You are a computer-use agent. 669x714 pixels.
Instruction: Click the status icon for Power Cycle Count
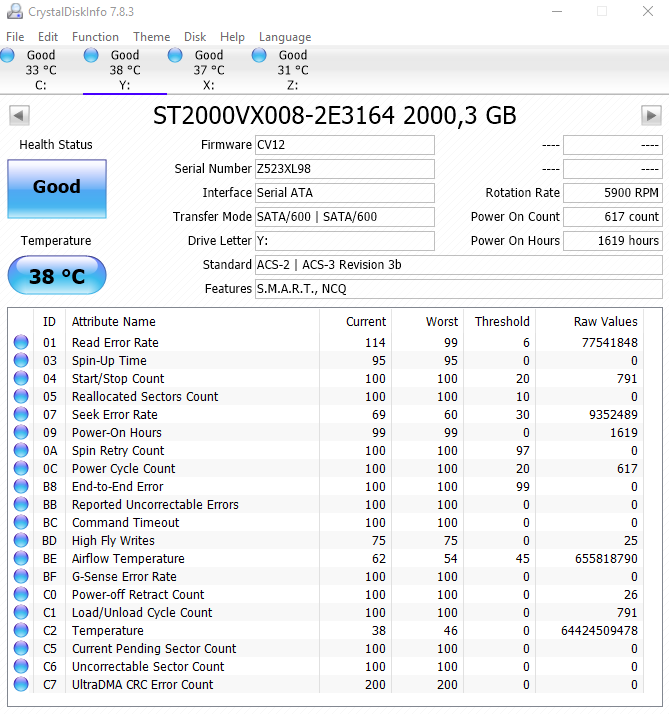pos(21,468)
